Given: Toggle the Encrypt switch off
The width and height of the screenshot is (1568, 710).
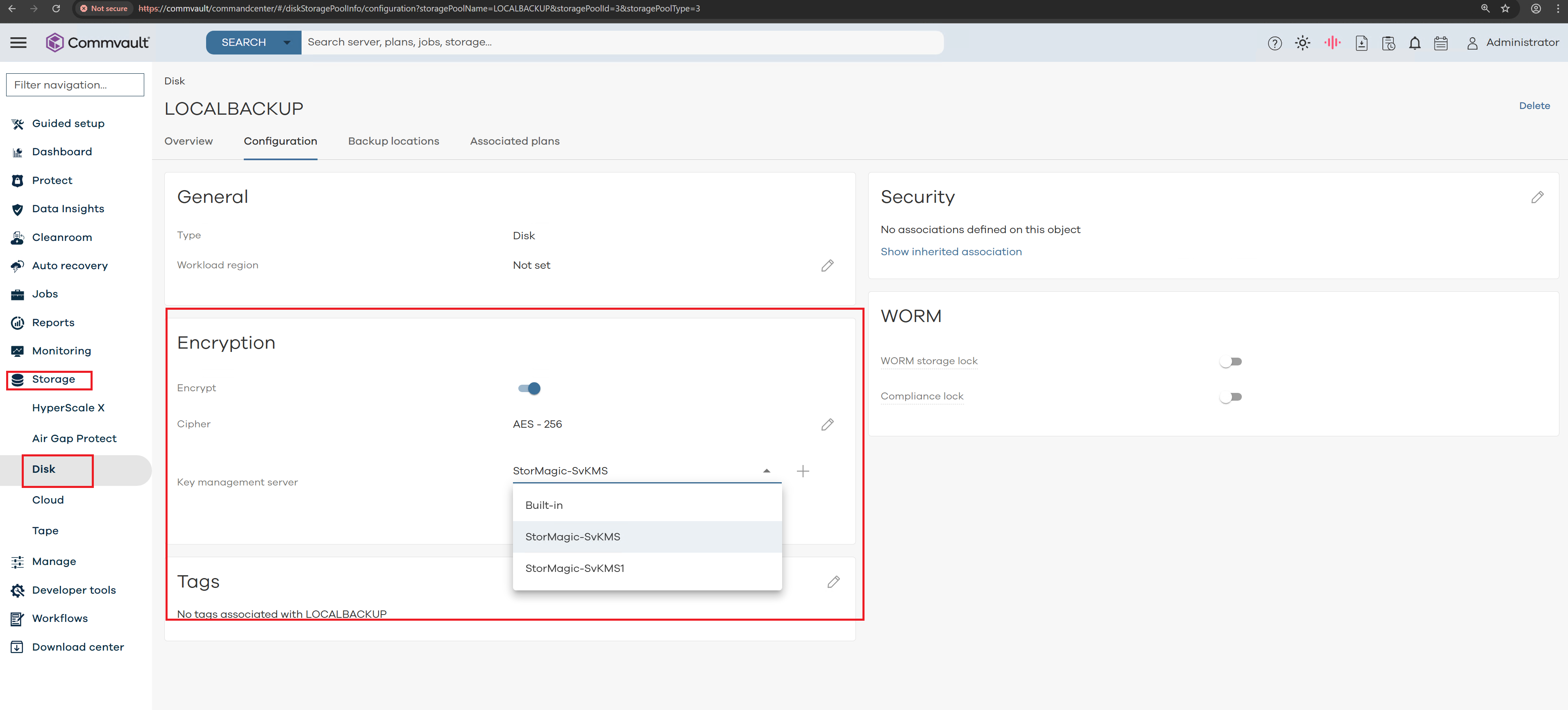Looking at the screenshot, I should coord(529,388).
